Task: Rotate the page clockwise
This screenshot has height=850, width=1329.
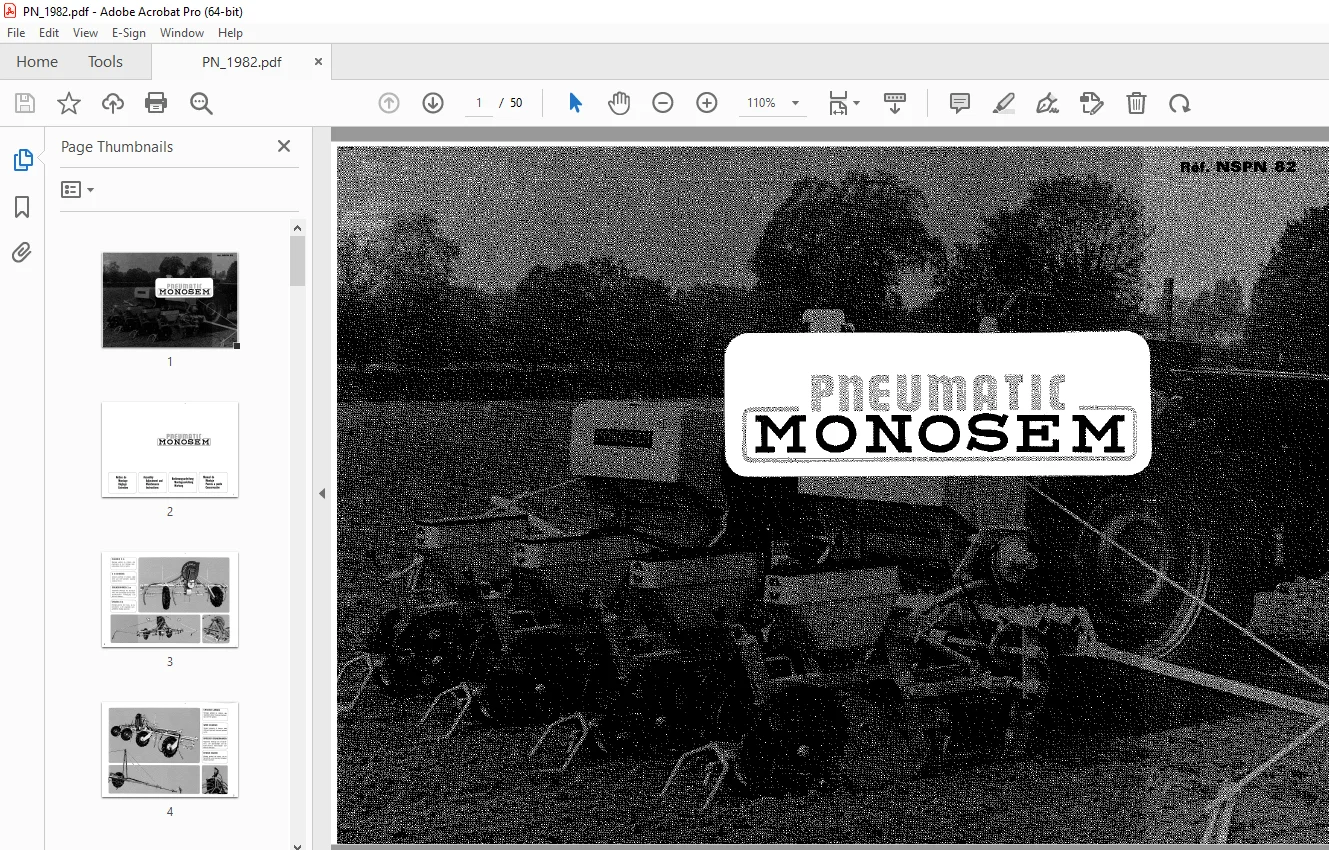Action: (x=1180, y=103)
